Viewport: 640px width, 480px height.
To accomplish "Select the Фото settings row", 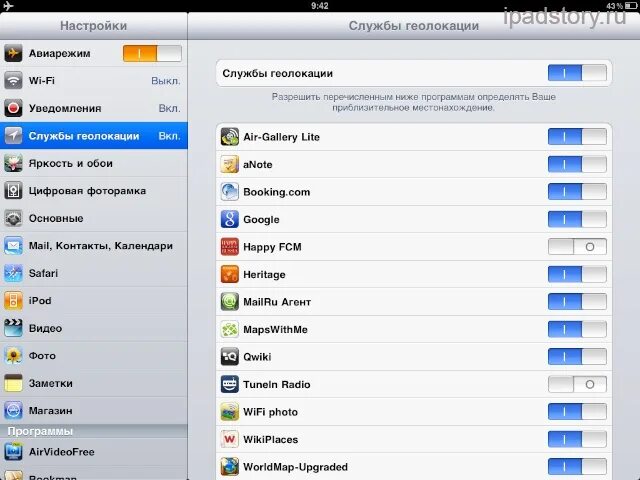I will [93, 356].
